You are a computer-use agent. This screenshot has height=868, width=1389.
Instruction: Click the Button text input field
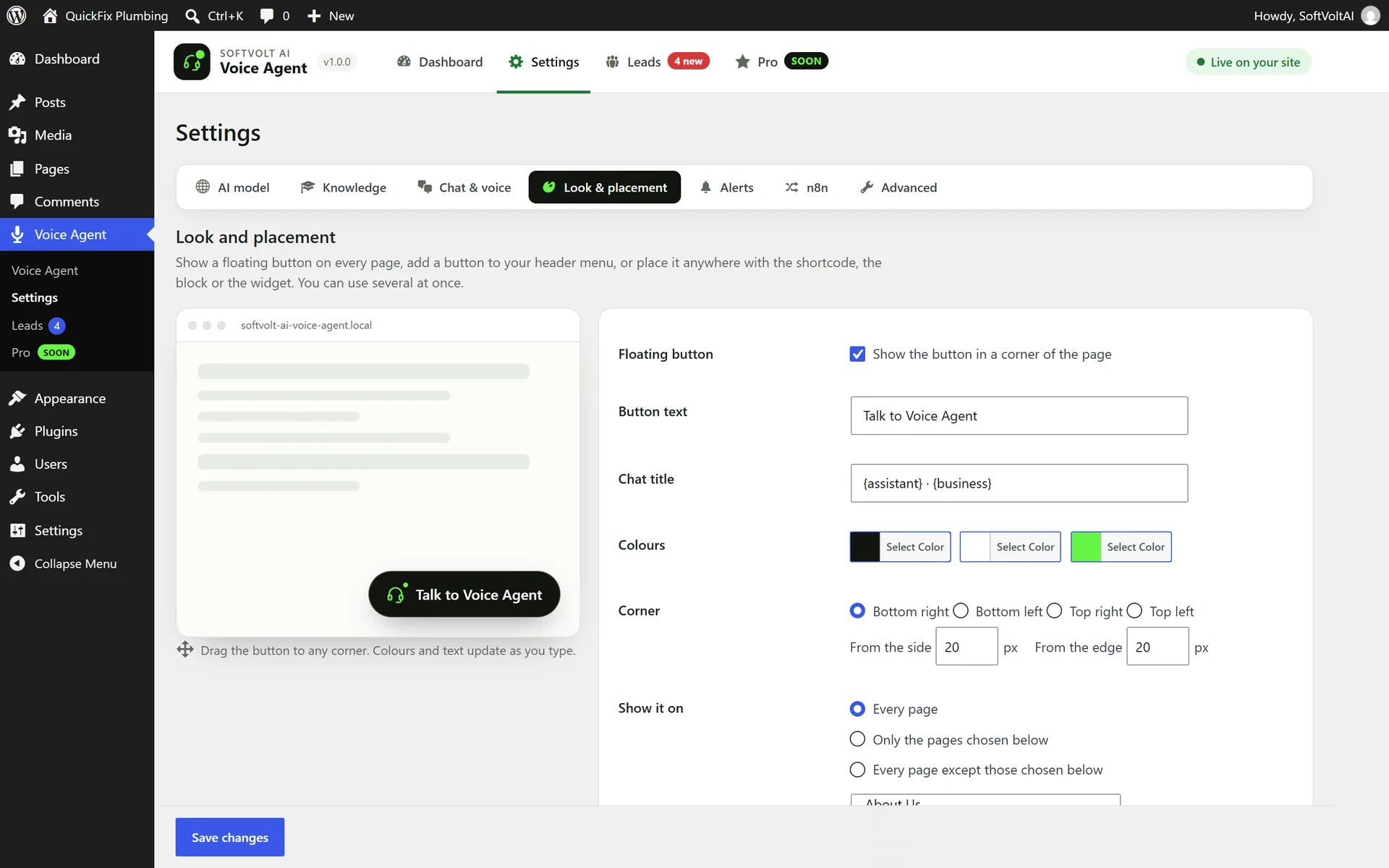pos(1019,416)
